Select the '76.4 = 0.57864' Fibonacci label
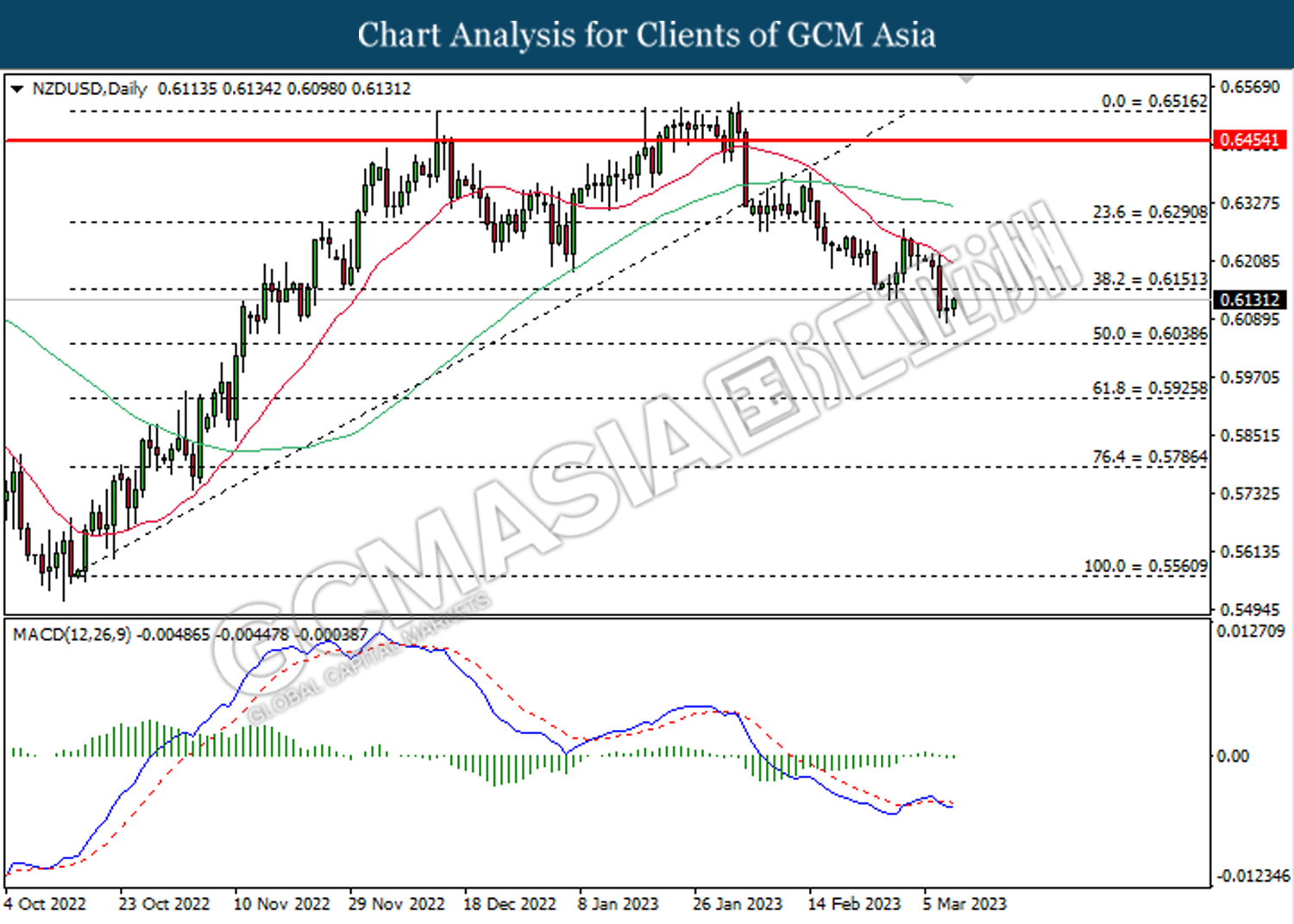 1150,456
